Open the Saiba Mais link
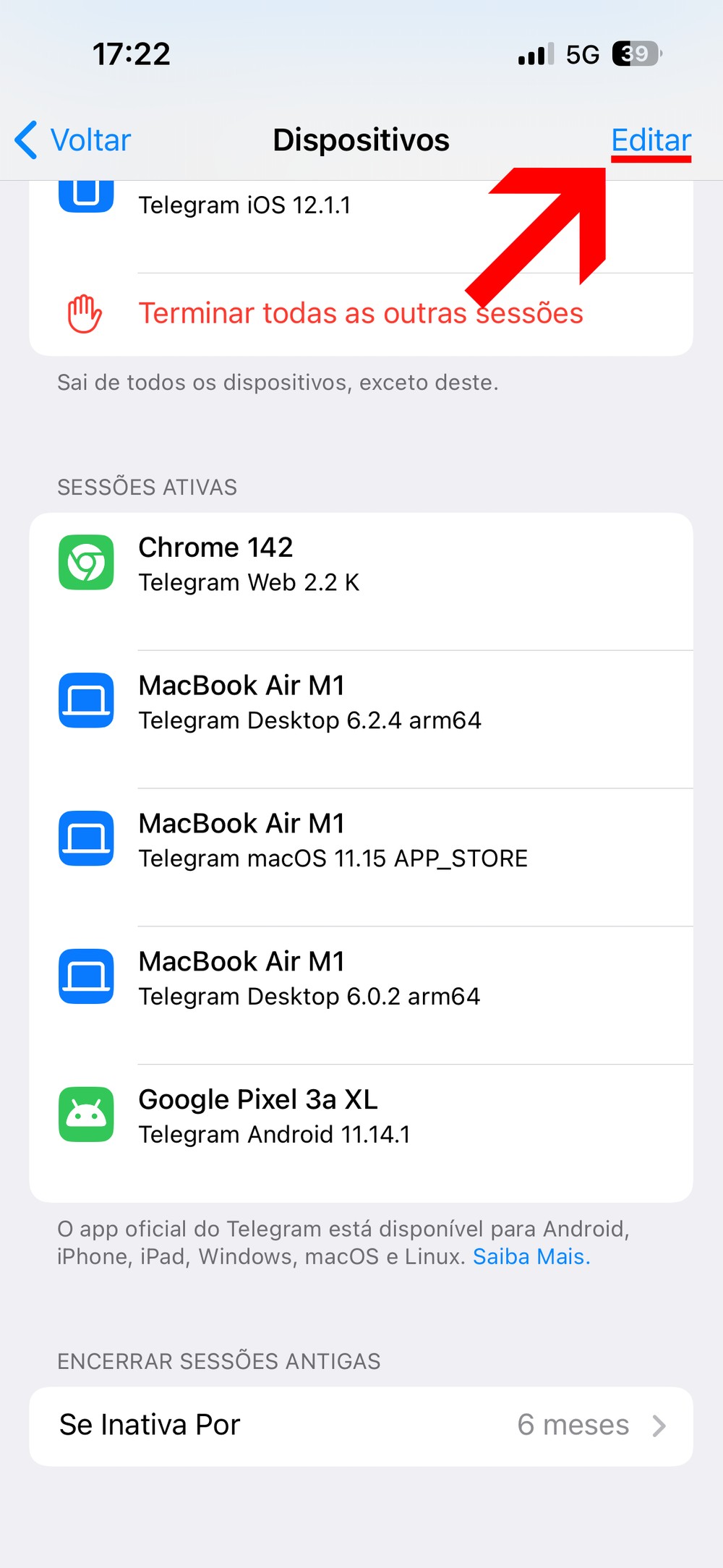This screenshot has height=1568, width=723. pos(531,1257)
